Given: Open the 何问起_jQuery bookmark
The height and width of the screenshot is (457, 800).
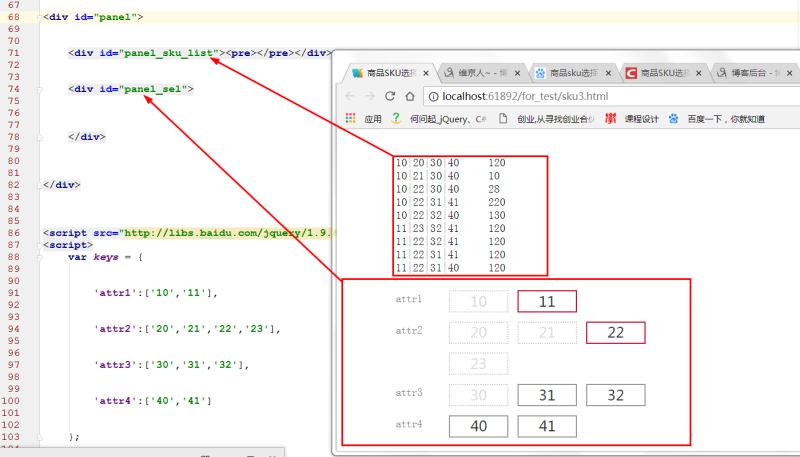Looking at the screenshot, I should pos(448,119).
